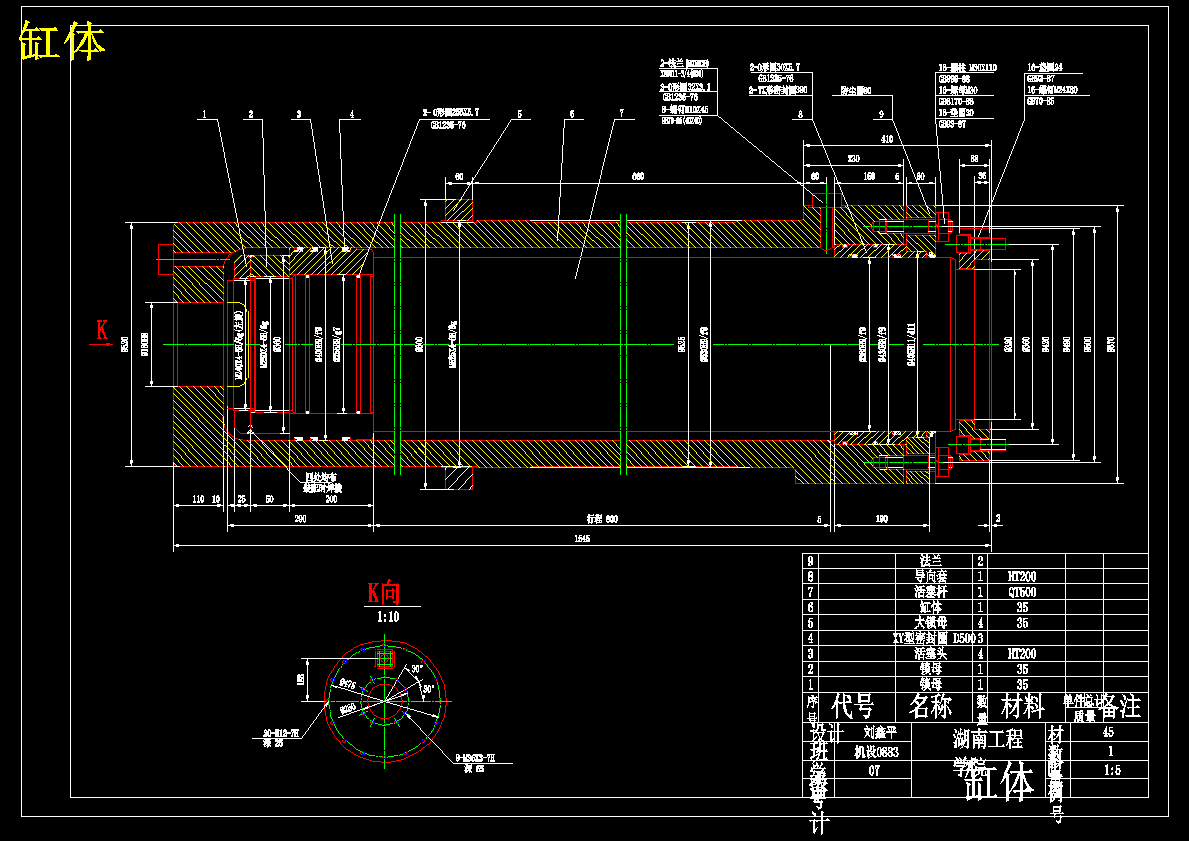Click the 1:10 scale under K向
Screen dimensions: 1189x841
[x=387, y=617]
